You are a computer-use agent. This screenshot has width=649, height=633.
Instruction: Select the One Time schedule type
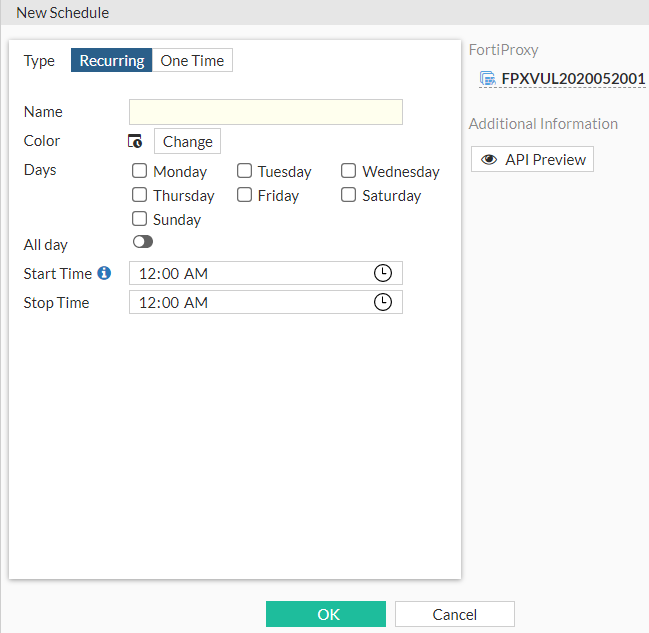[192, 60]
